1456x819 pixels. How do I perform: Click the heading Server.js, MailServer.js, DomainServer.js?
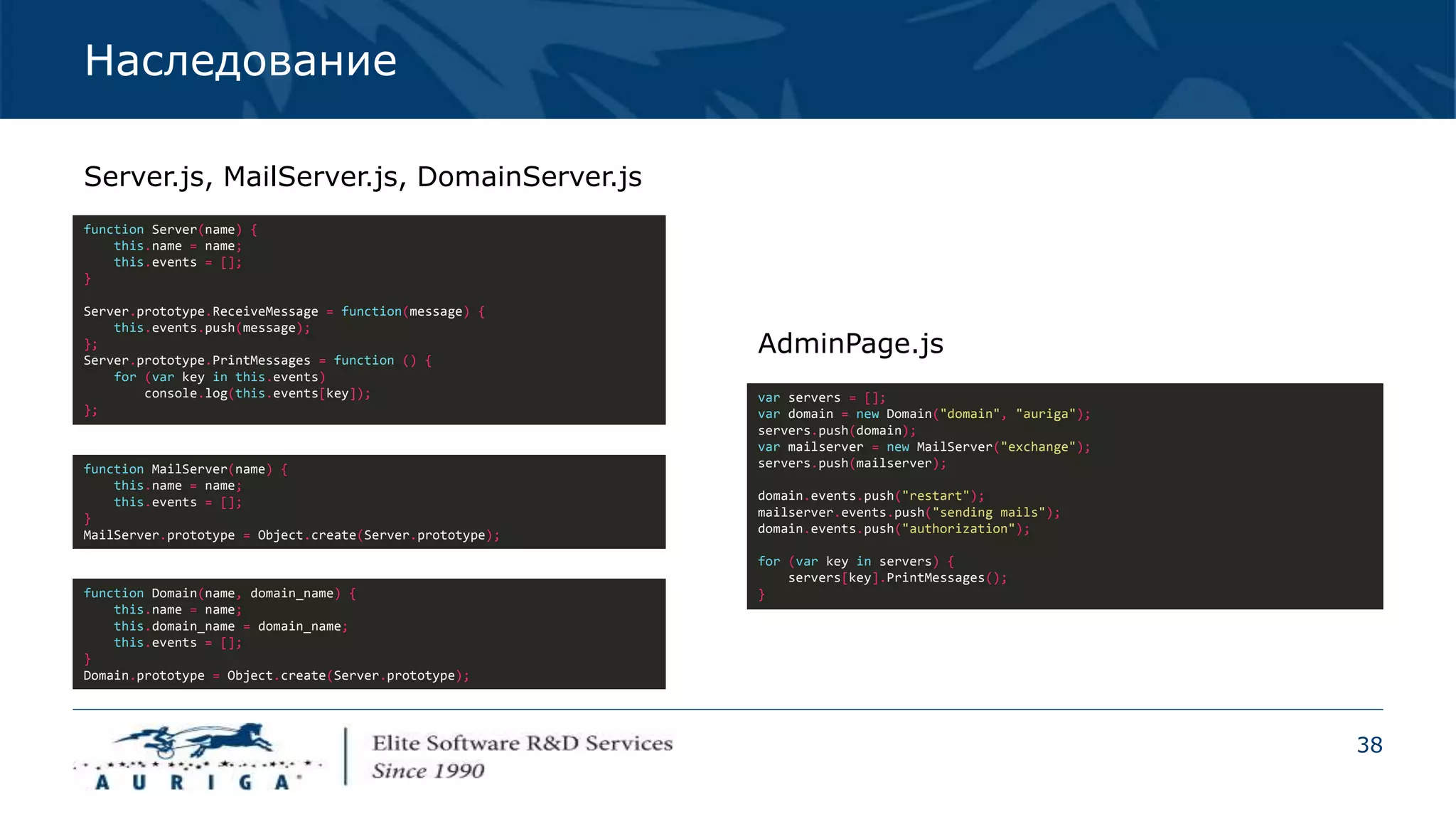click(x=363, y=177)
